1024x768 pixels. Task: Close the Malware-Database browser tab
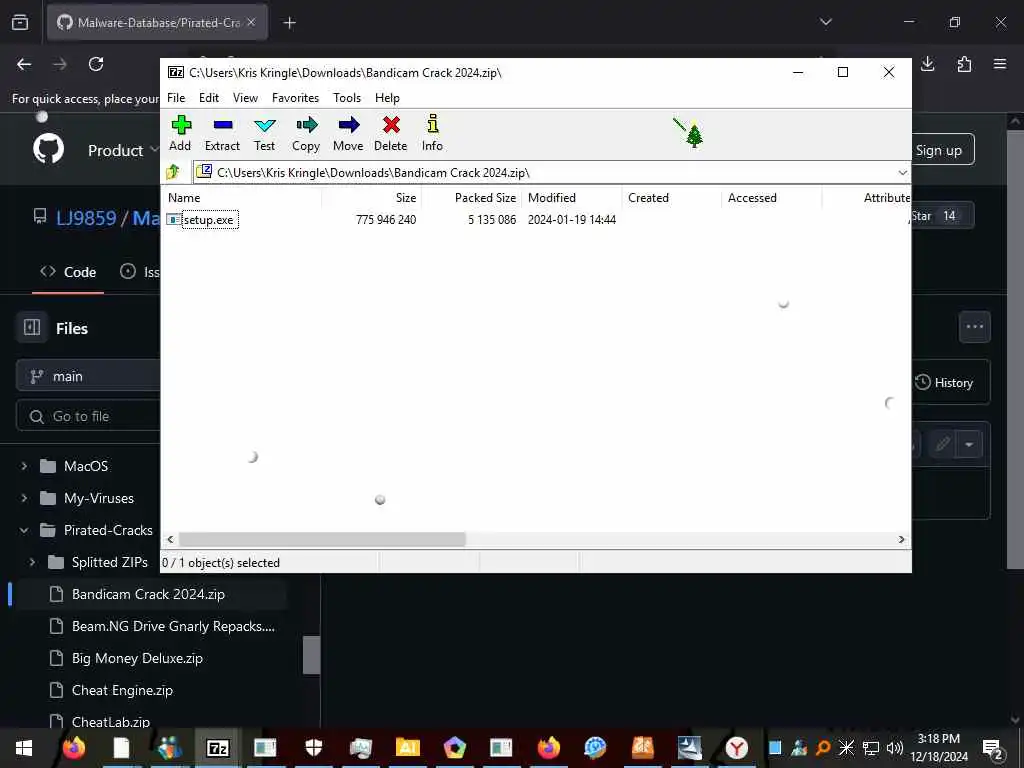coord(251,22)
